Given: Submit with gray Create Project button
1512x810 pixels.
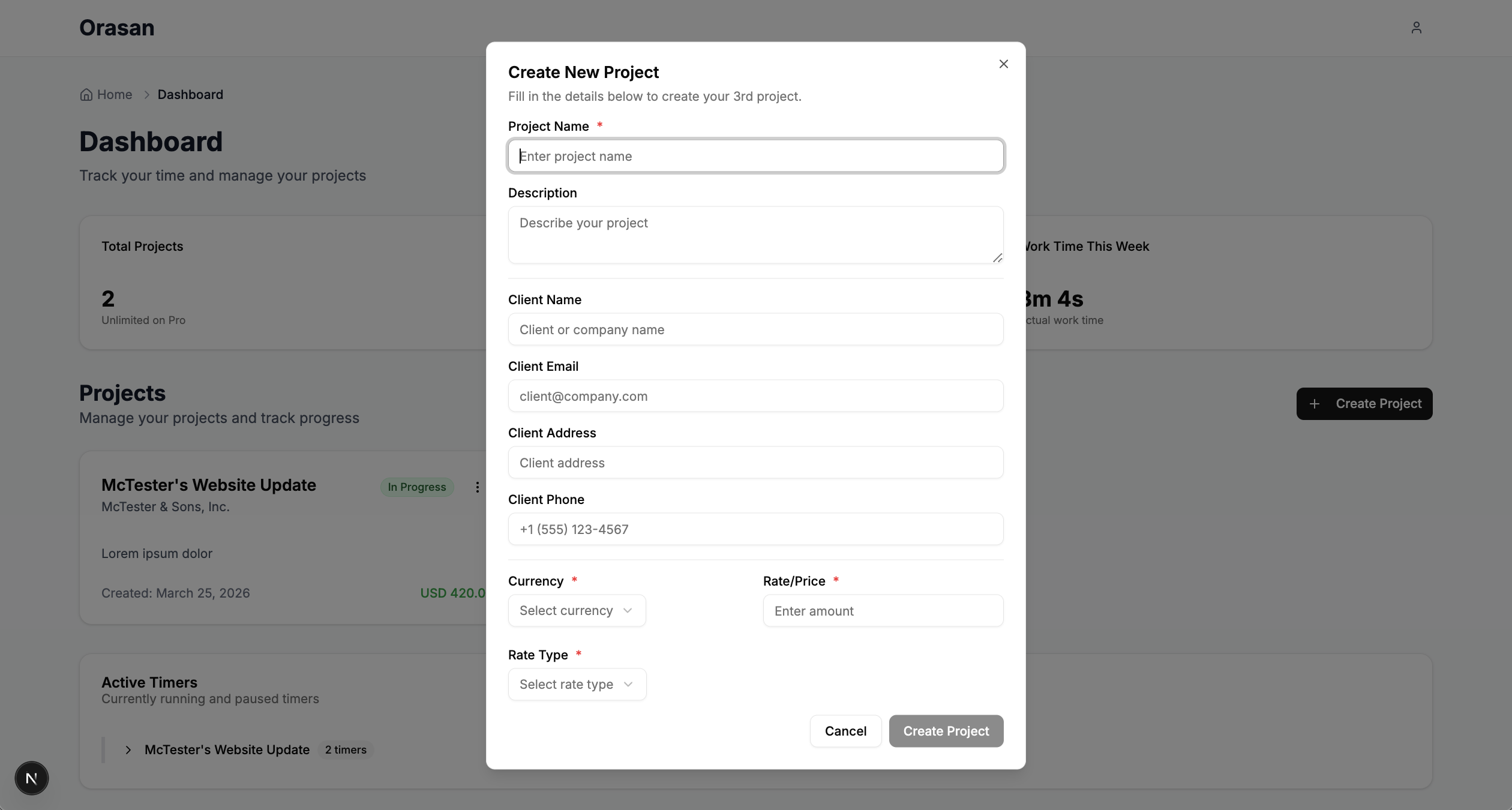Looking at the screenshot, I should pyautogui.click(x=946, y=731).
